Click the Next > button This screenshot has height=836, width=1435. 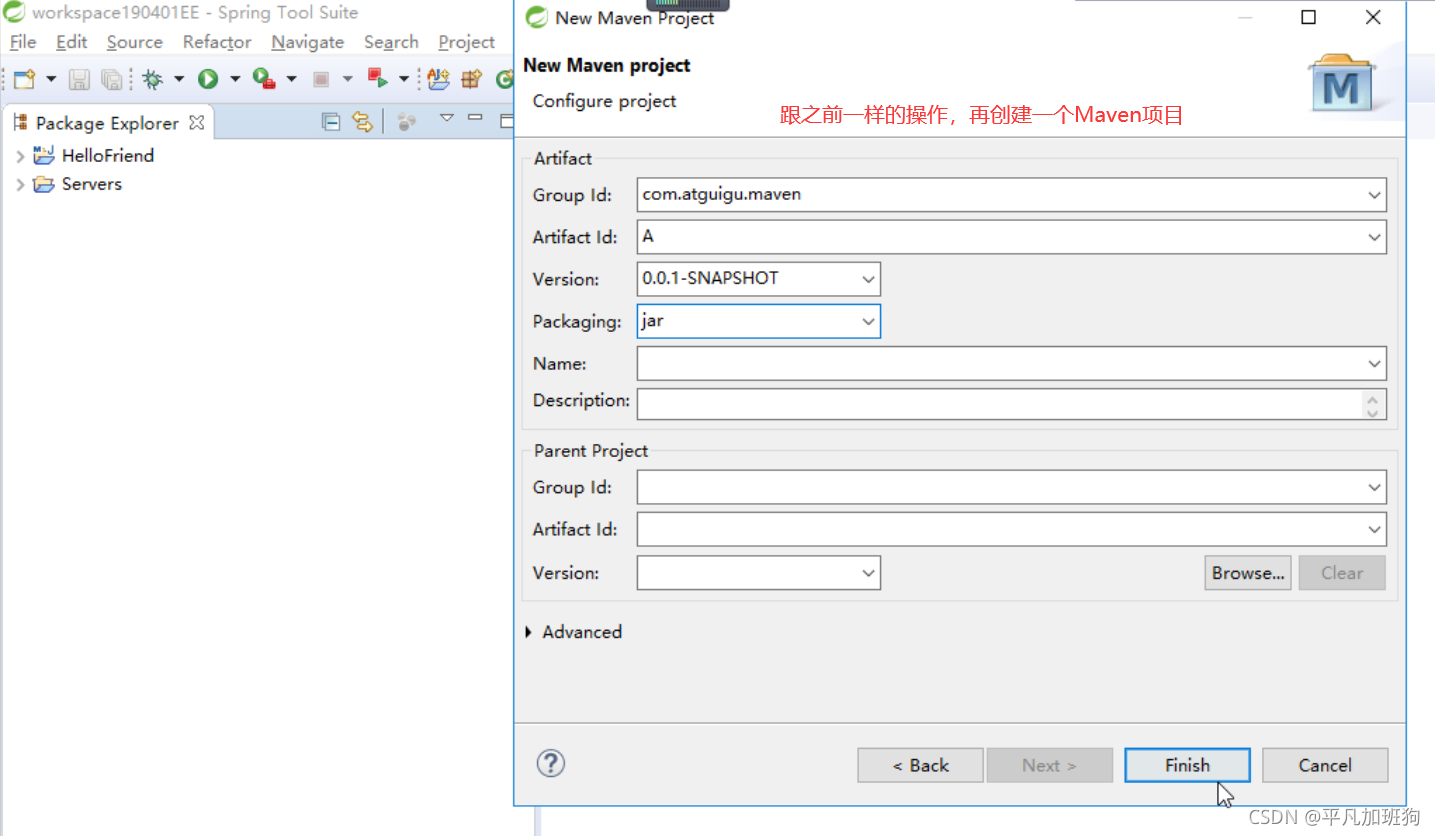(x=1049, y=765)
